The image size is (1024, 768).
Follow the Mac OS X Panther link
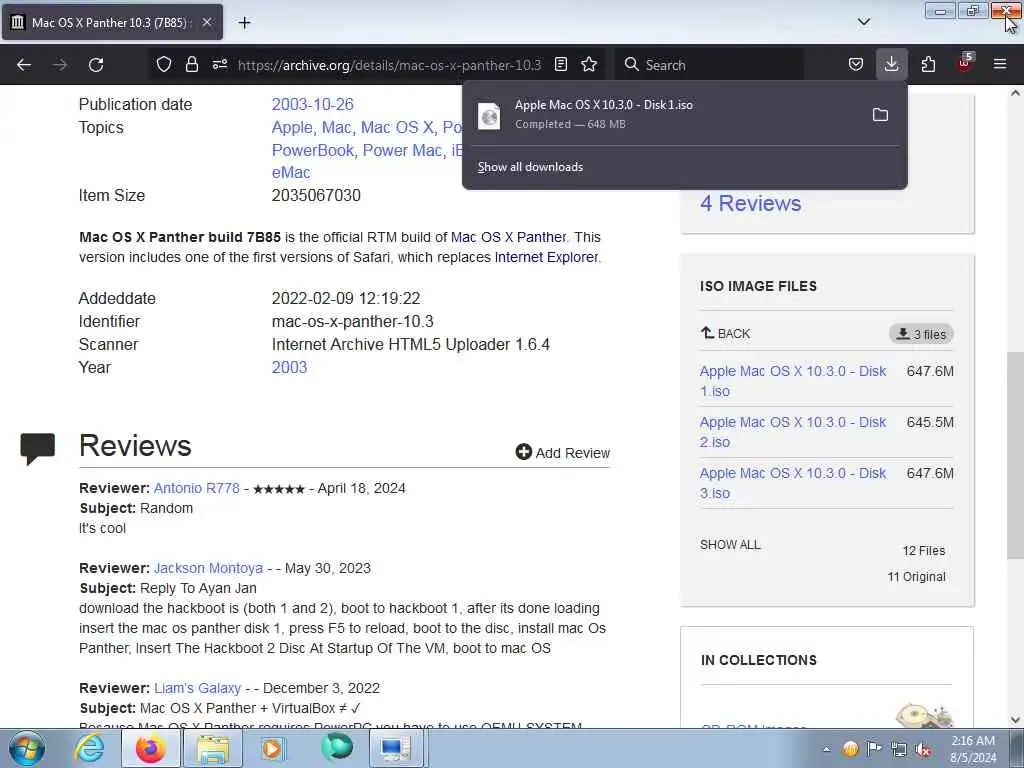point(508,237)
